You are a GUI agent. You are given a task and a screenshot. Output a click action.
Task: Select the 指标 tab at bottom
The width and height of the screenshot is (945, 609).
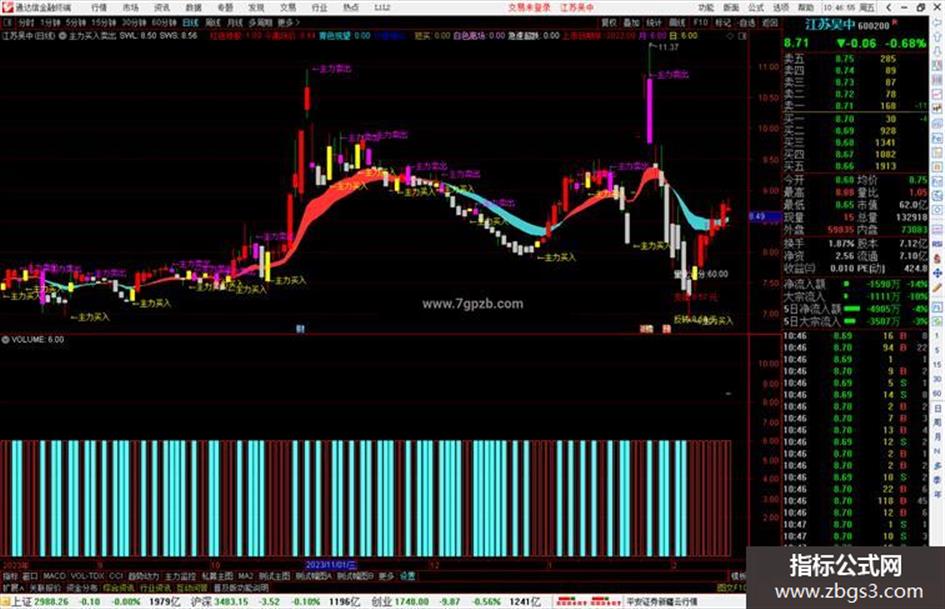pyautogui.click(x=10, y=576)
